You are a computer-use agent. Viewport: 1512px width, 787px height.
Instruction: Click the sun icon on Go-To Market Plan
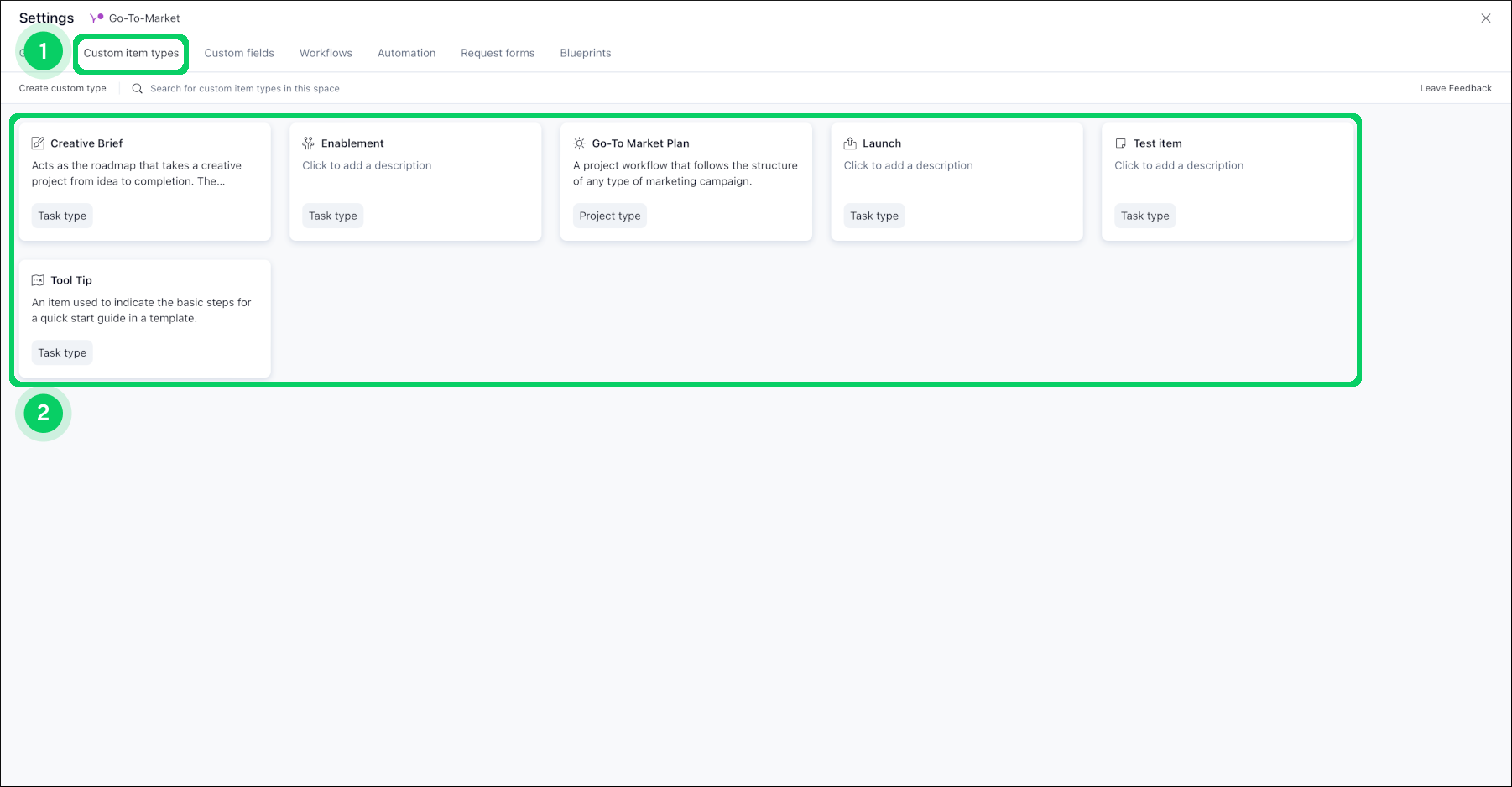[x=579, y=143]
